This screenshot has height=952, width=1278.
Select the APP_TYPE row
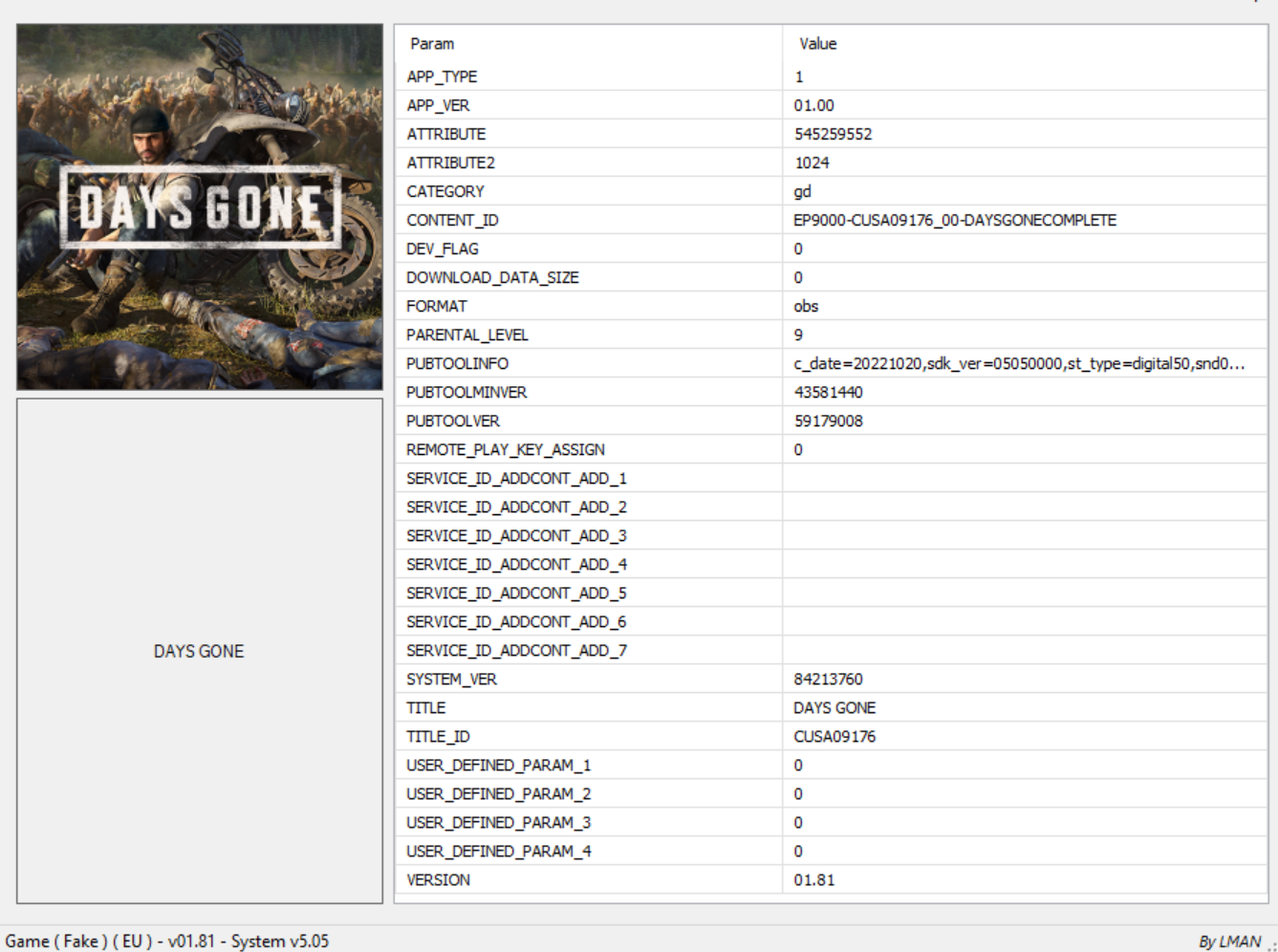(442, 76)
